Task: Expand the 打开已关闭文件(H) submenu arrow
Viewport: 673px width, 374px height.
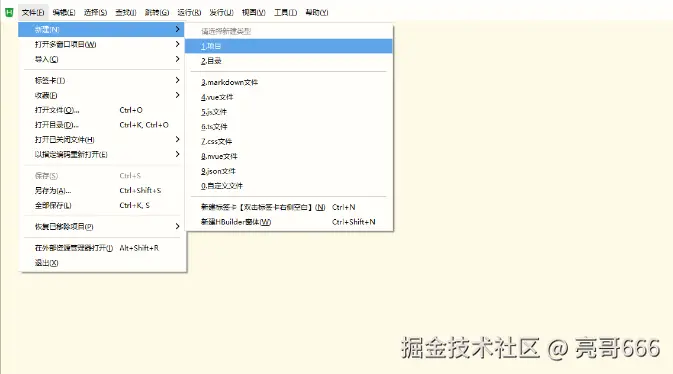Action: [177, 140]
